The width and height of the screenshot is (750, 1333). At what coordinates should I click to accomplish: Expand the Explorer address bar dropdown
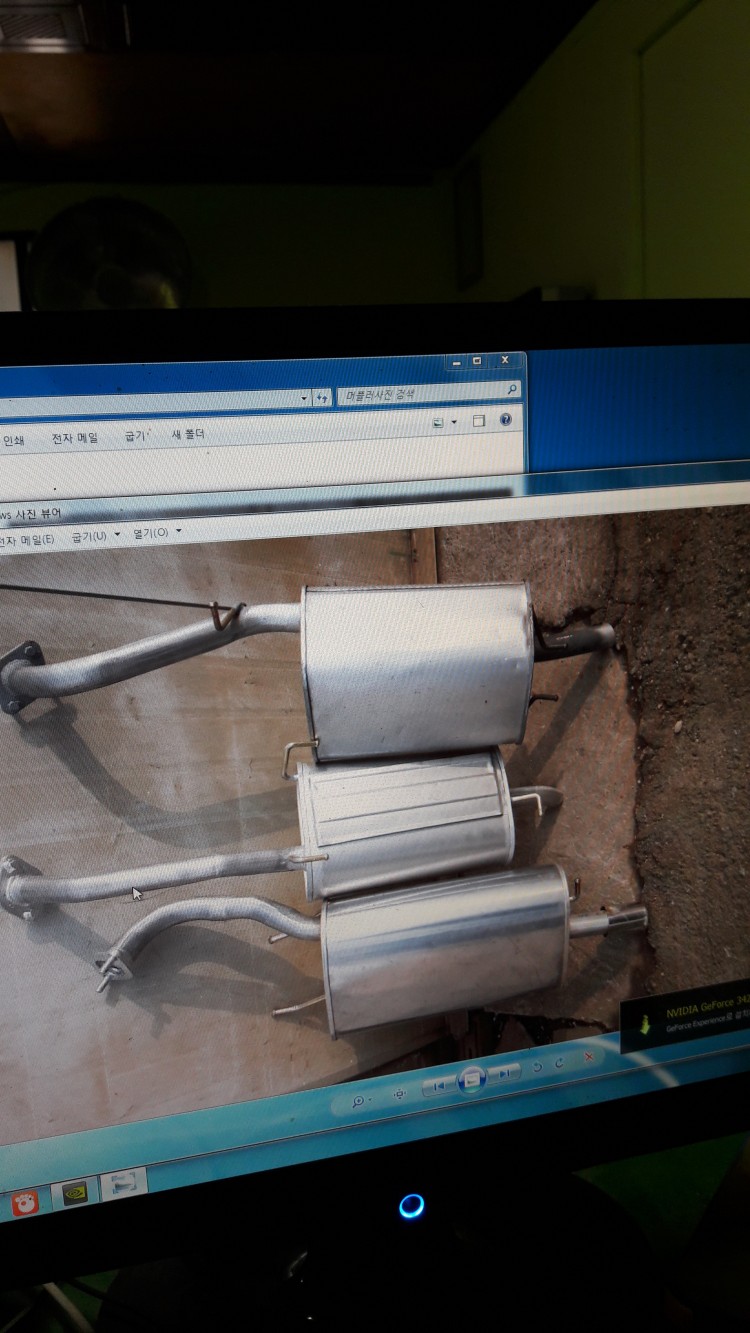point(304,398)
